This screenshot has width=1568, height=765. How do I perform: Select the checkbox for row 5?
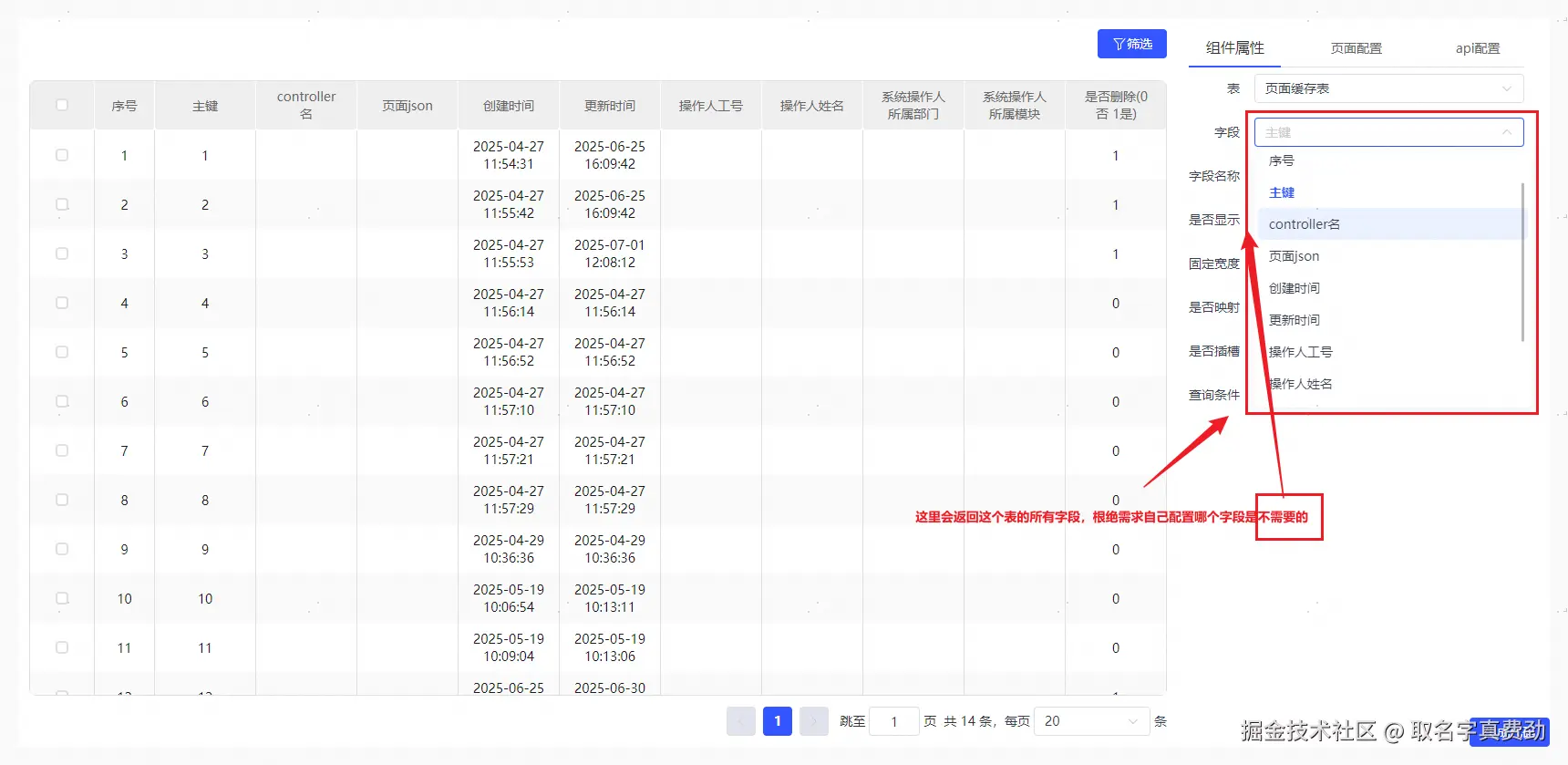pos(62,352)
